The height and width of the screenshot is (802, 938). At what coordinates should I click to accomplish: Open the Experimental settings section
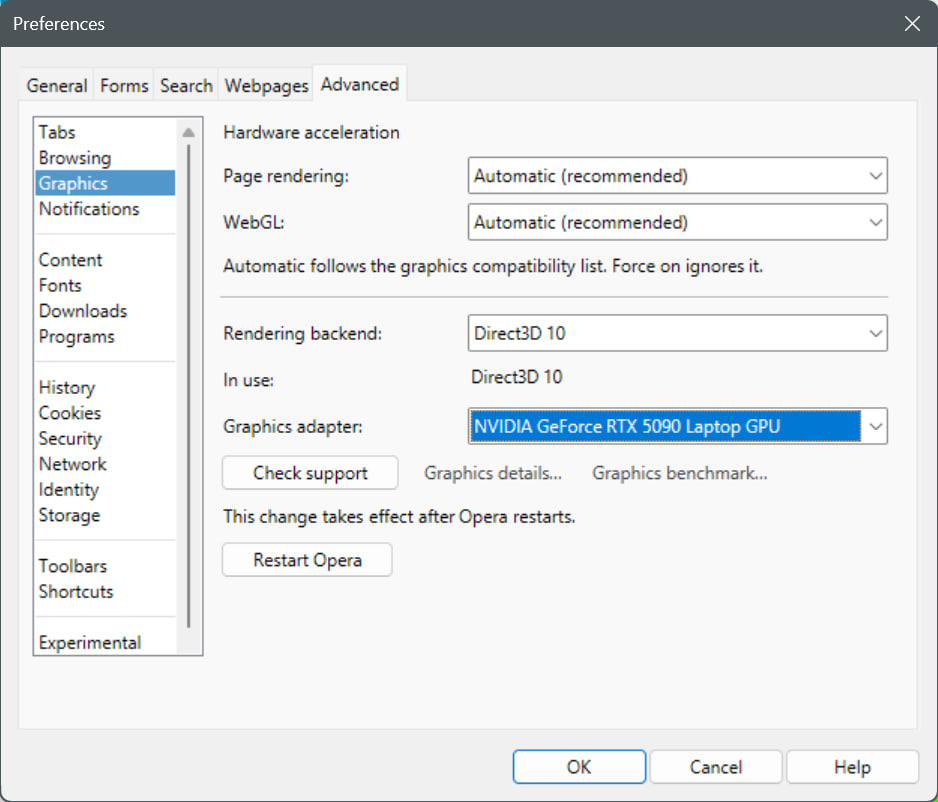105,642
